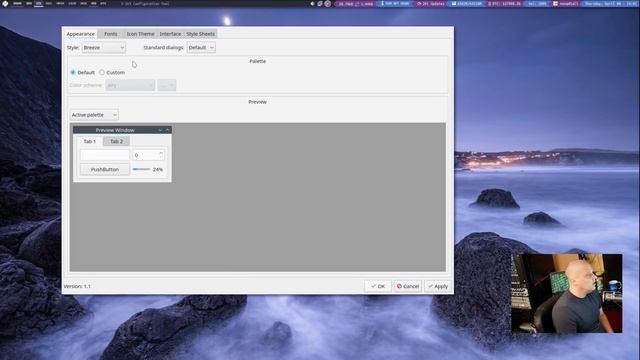Screen dimensions: 640x360
Task: Select the Appearance tab
Action: (81, 34)
